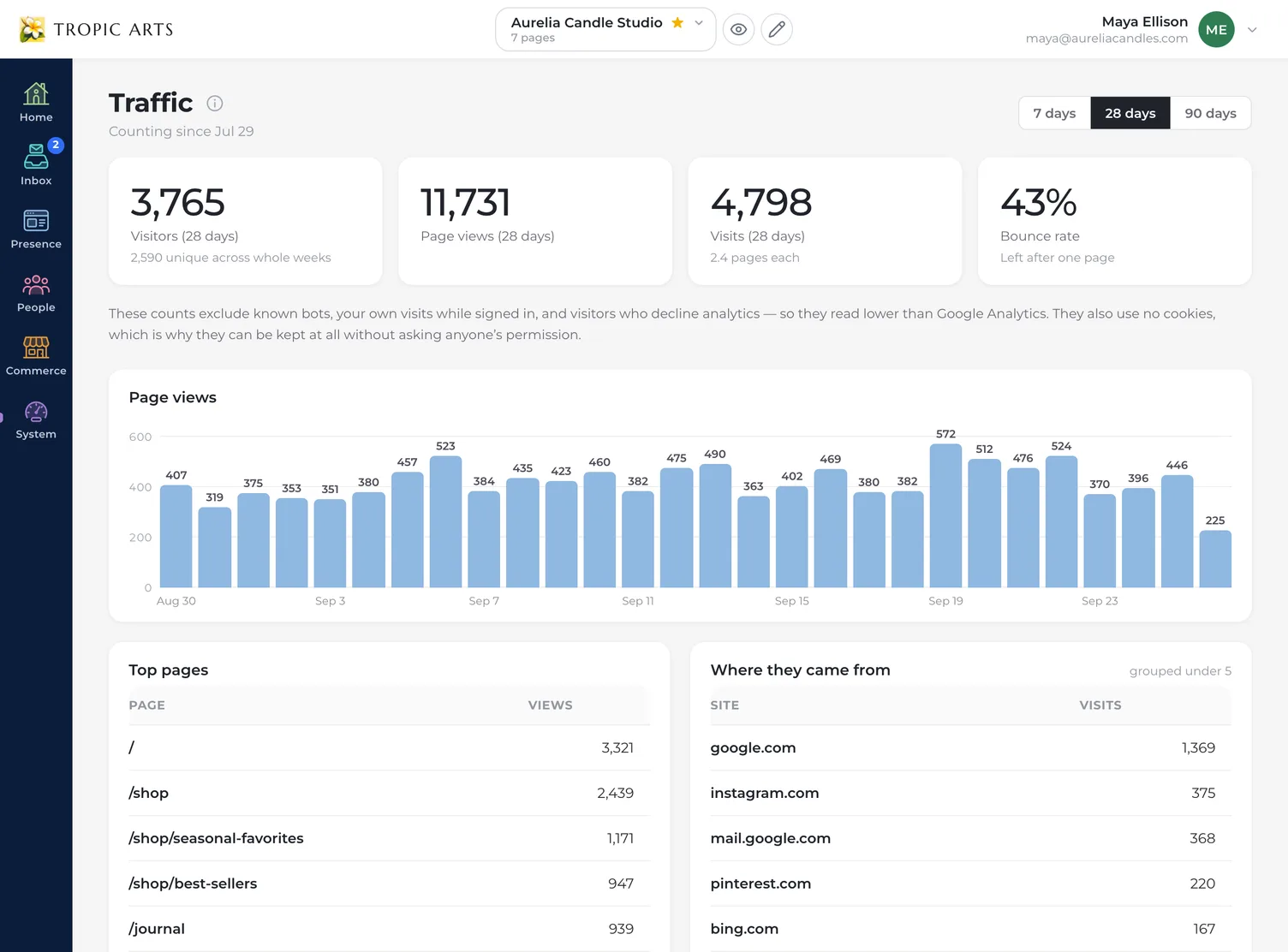This screenshot has height=952, width=1288.
Task: Open the System section
Action: point(36,419)
